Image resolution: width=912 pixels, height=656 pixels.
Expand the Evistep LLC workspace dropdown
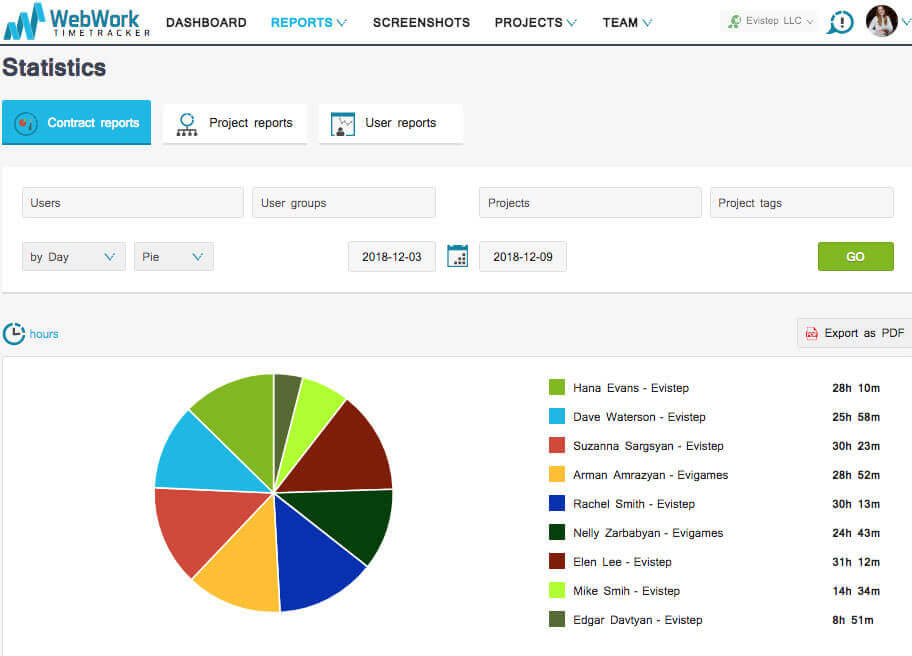tap(768, 22)
